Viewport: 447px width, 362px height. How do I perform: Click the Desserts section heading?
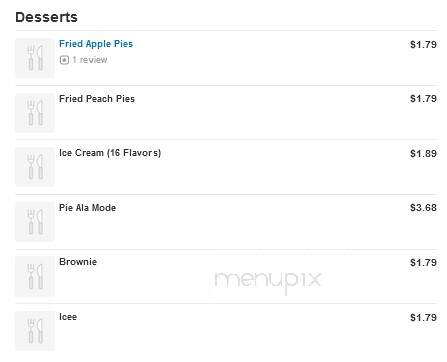[46, 17]
